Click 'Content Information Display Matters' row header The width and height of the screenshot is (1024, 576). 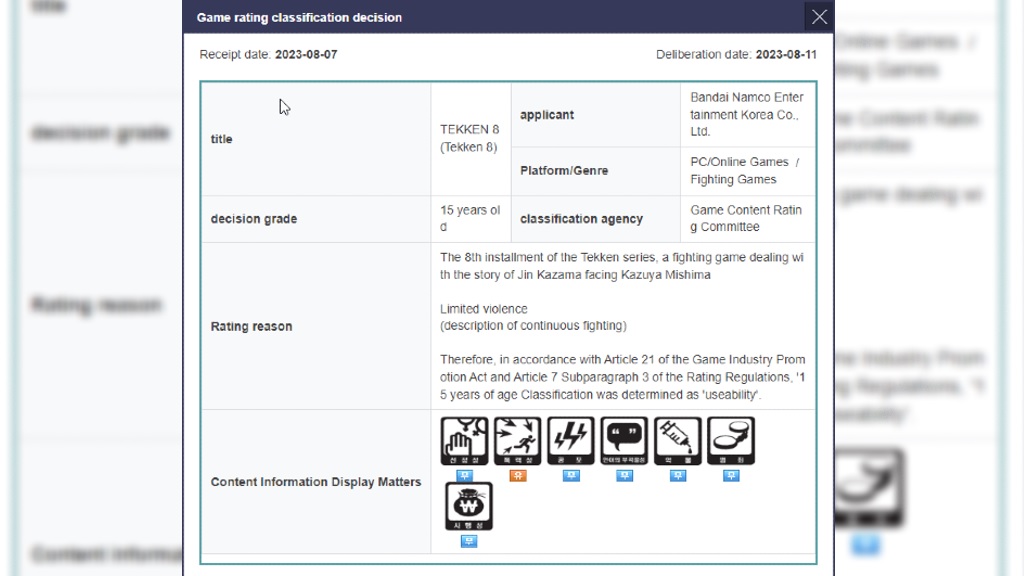pyautogui.click(x=315, y=482)
